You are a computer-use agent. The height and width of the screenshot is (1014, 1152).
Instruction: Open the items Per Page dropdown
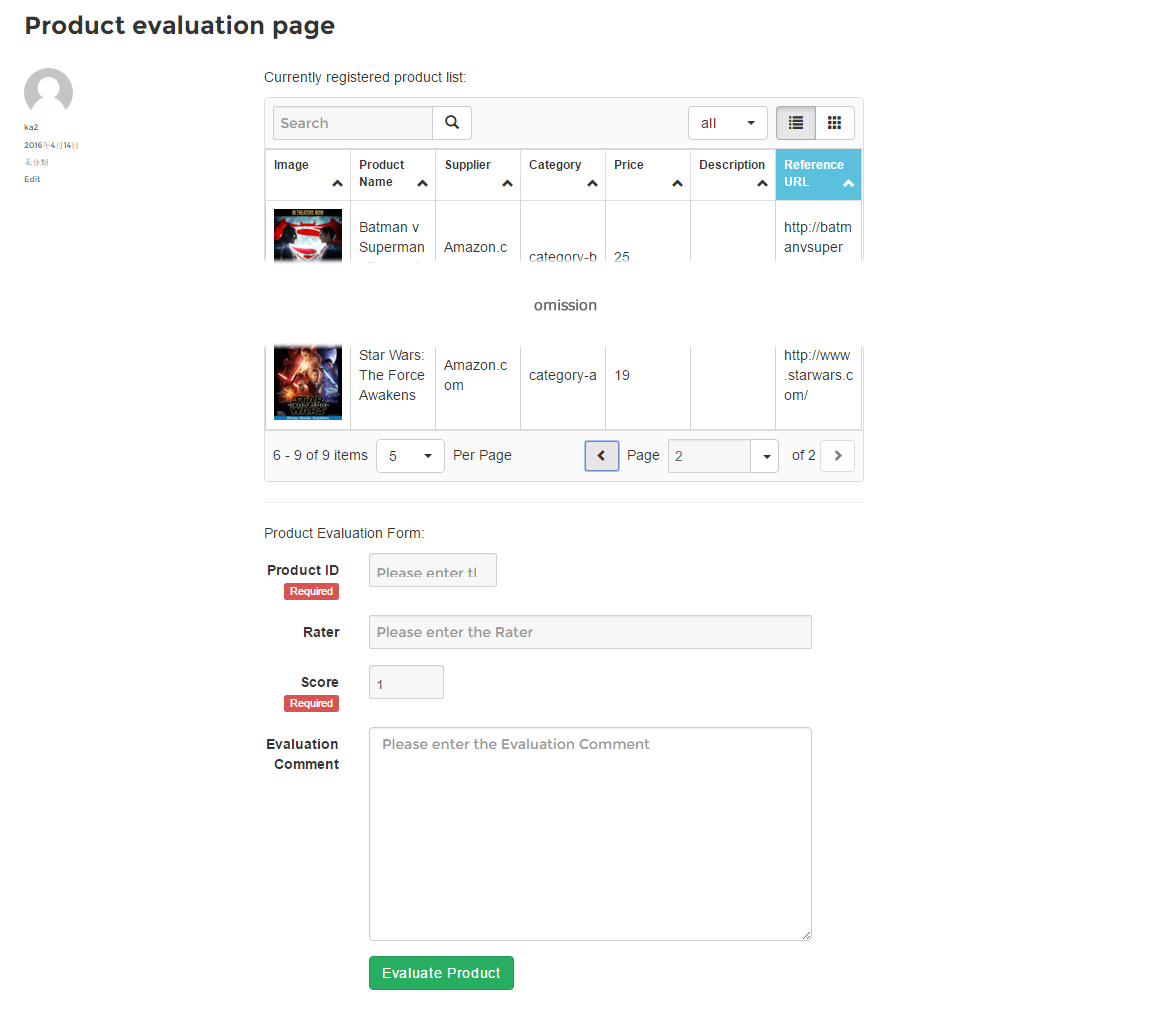(410, 455)
